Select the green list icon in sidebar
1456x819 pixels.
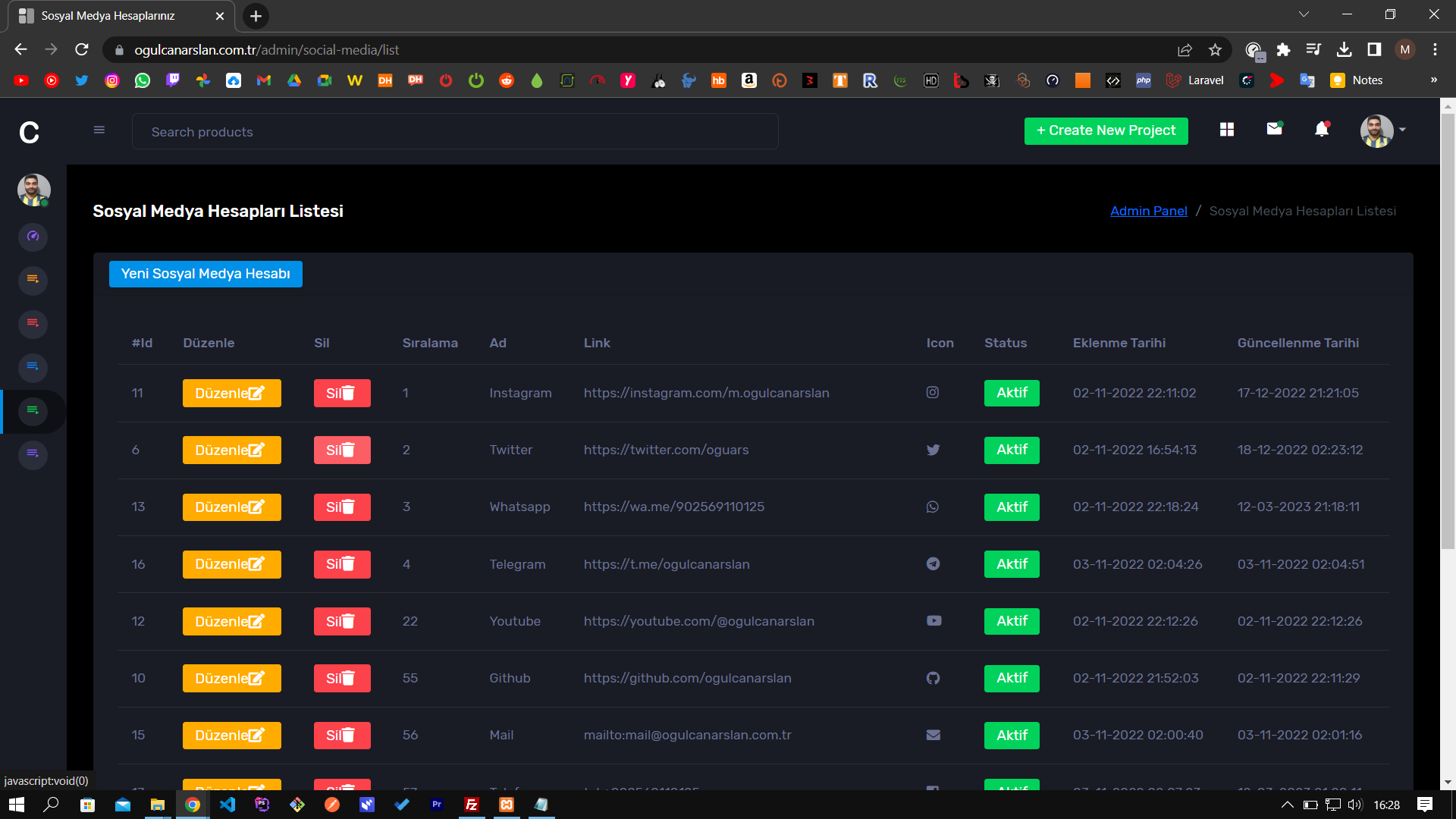point(33,411)
